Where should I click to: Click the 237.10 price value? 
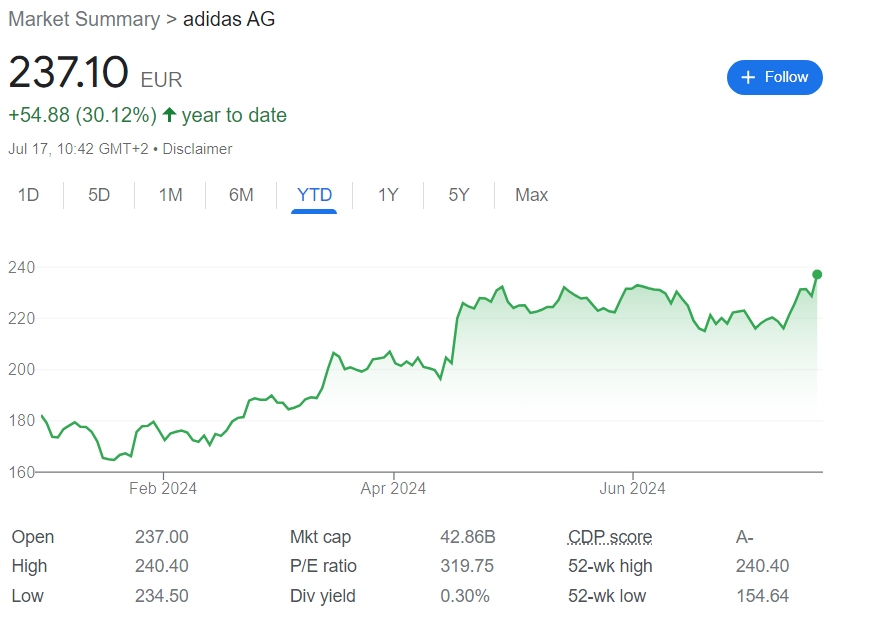tap(68, 72)
